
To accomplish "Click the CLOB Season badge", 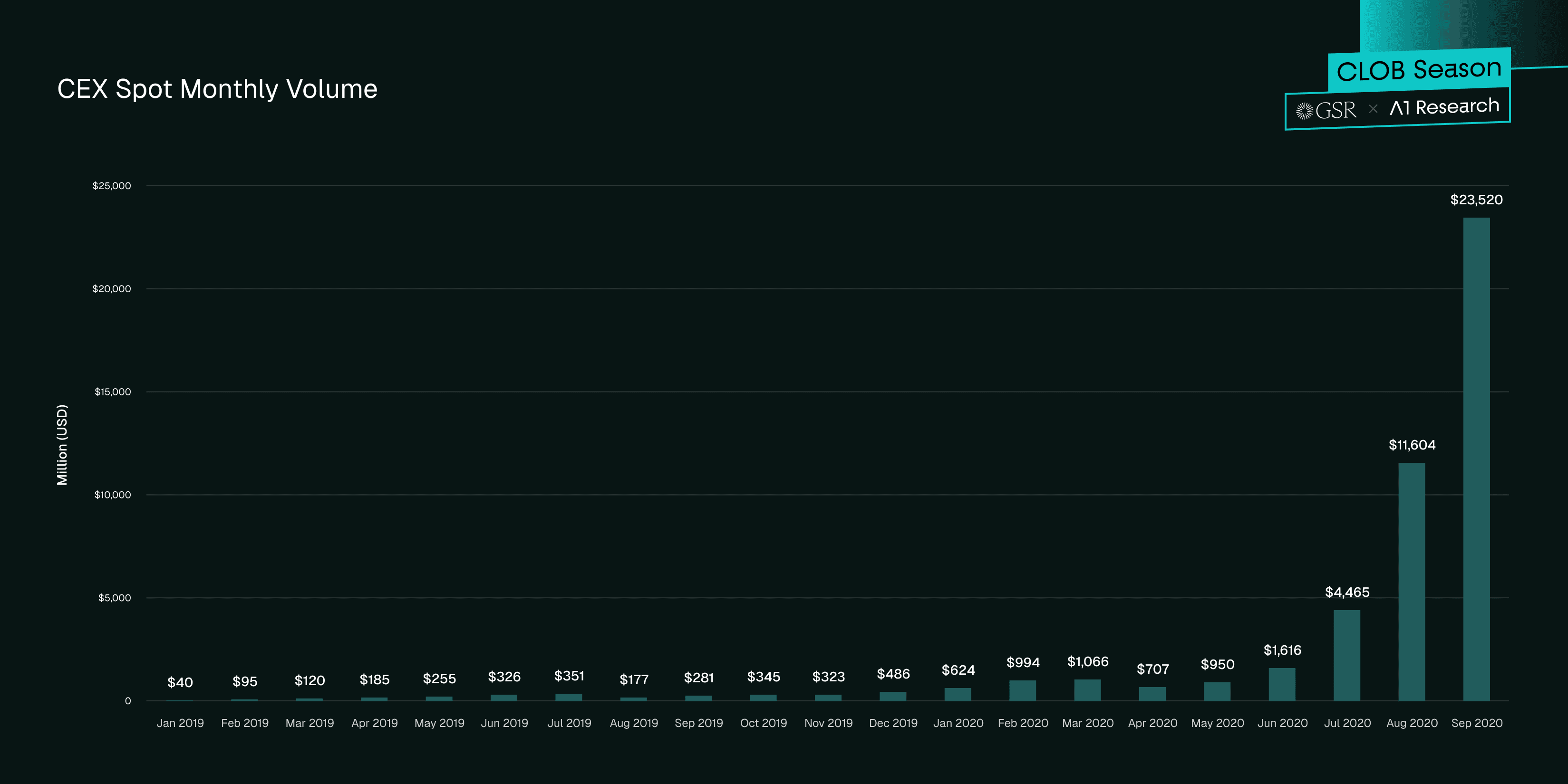I will coord(1419,69).
